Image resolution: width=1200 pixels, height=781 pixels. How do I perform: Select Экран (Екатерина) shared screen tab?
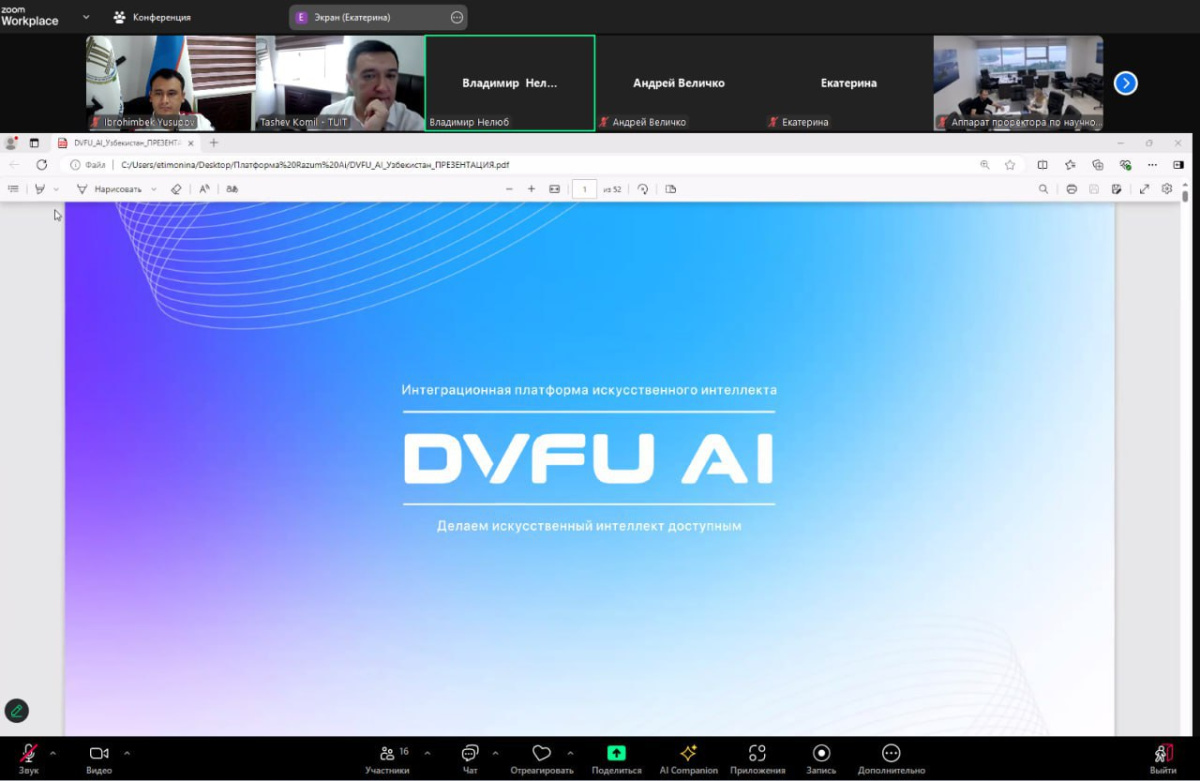pyautogui.click(x=378, y=17)
